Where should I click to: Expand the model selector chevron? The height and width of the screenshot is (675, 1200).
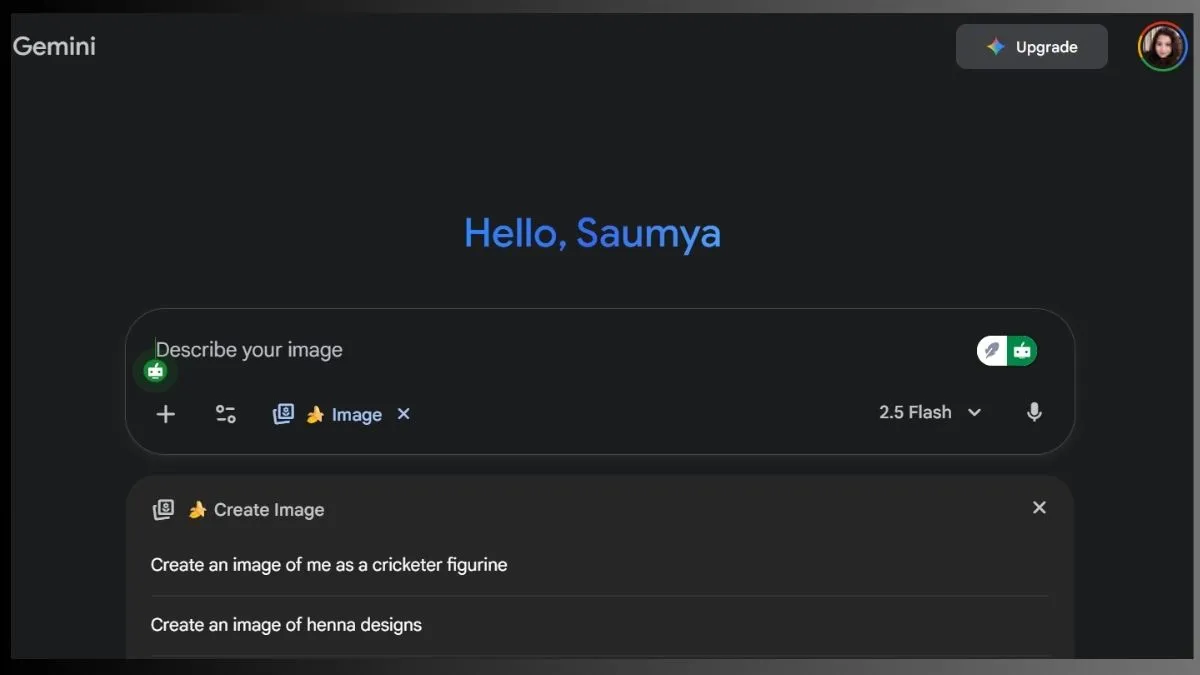(x=975, y=411)
